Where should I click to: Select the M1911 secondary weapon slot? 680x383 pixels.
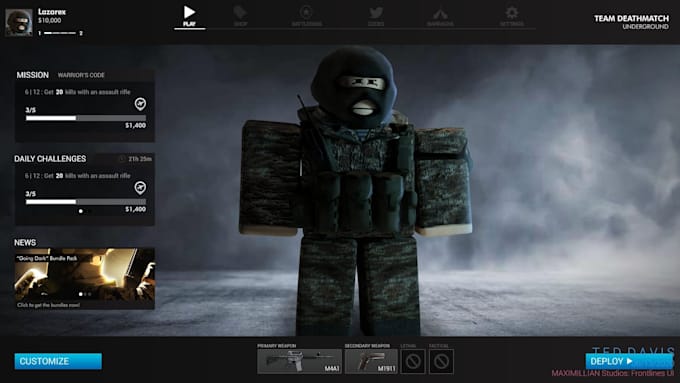pos(371,361)
